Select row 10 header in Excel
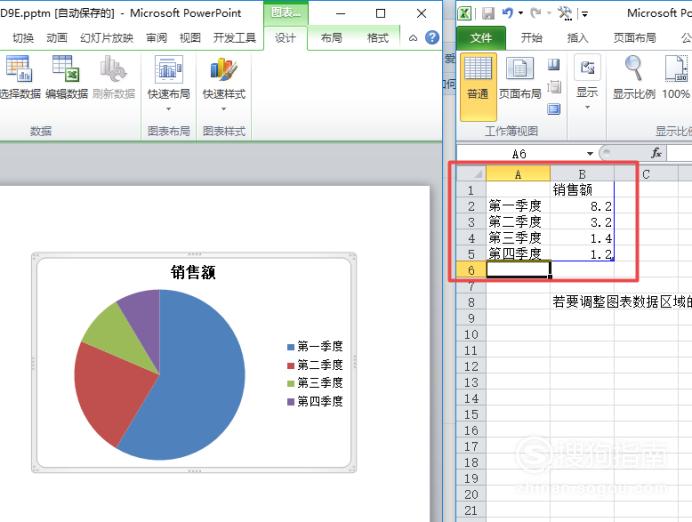This screenshot has width=692, height=522. (x=471, y=334)
